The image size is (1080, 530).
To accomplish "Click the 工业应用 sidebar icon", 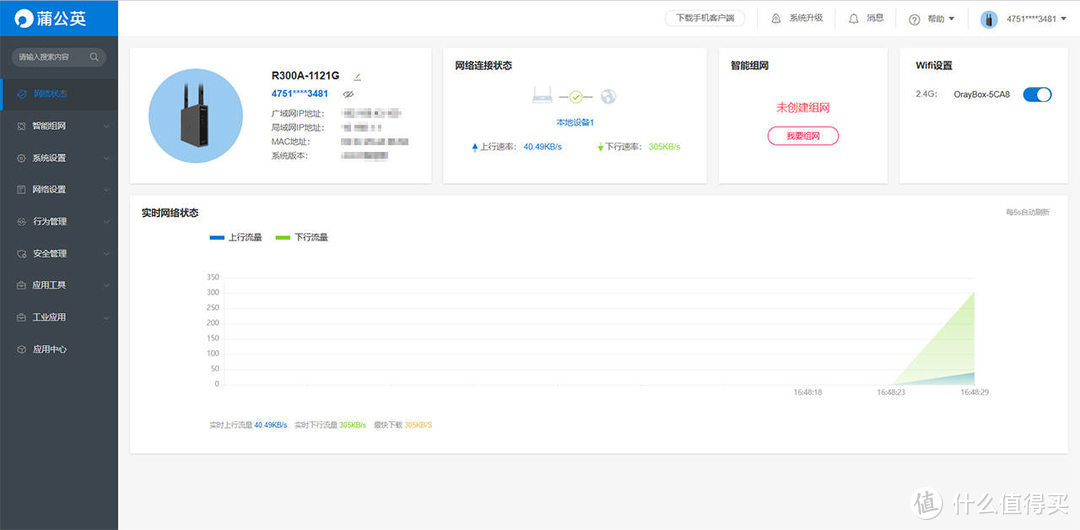I will (x=21, y=318).
